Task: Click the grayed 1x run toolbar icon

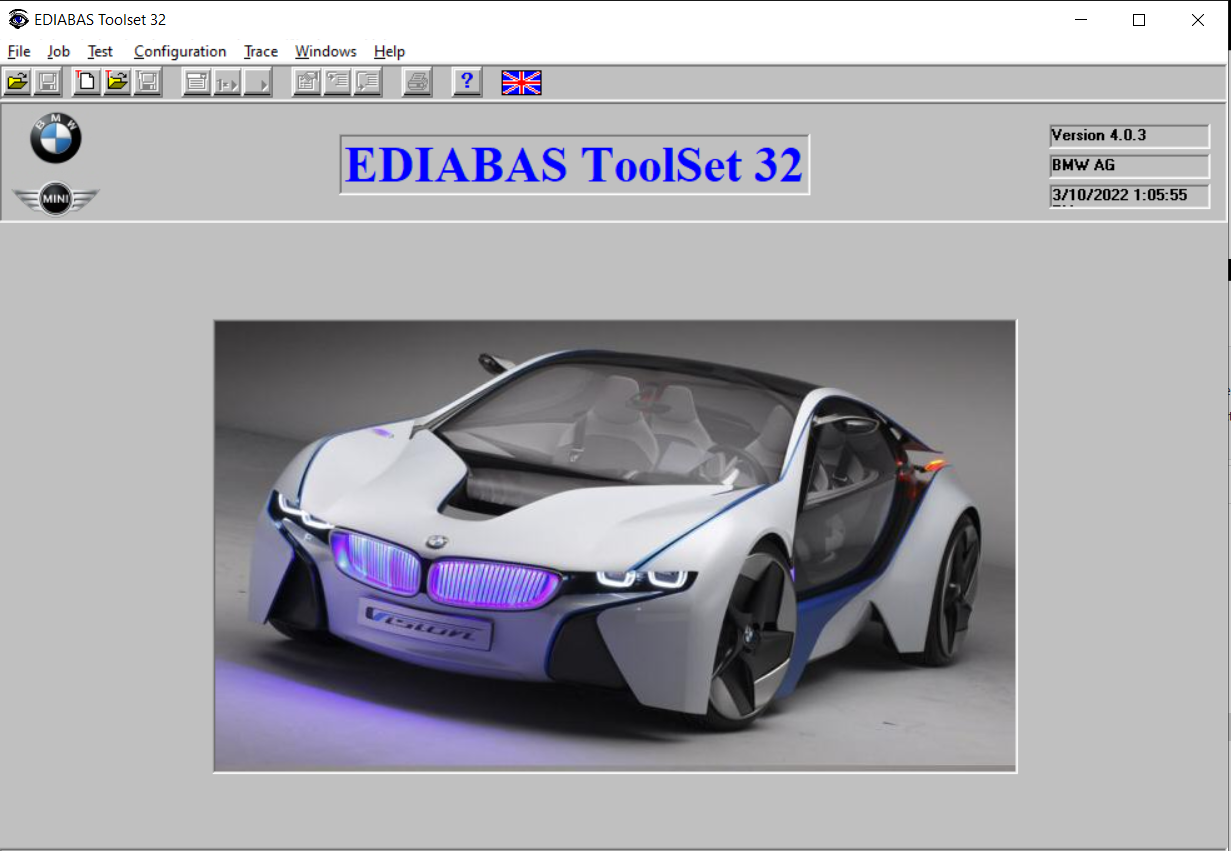Action: [227, 82]
